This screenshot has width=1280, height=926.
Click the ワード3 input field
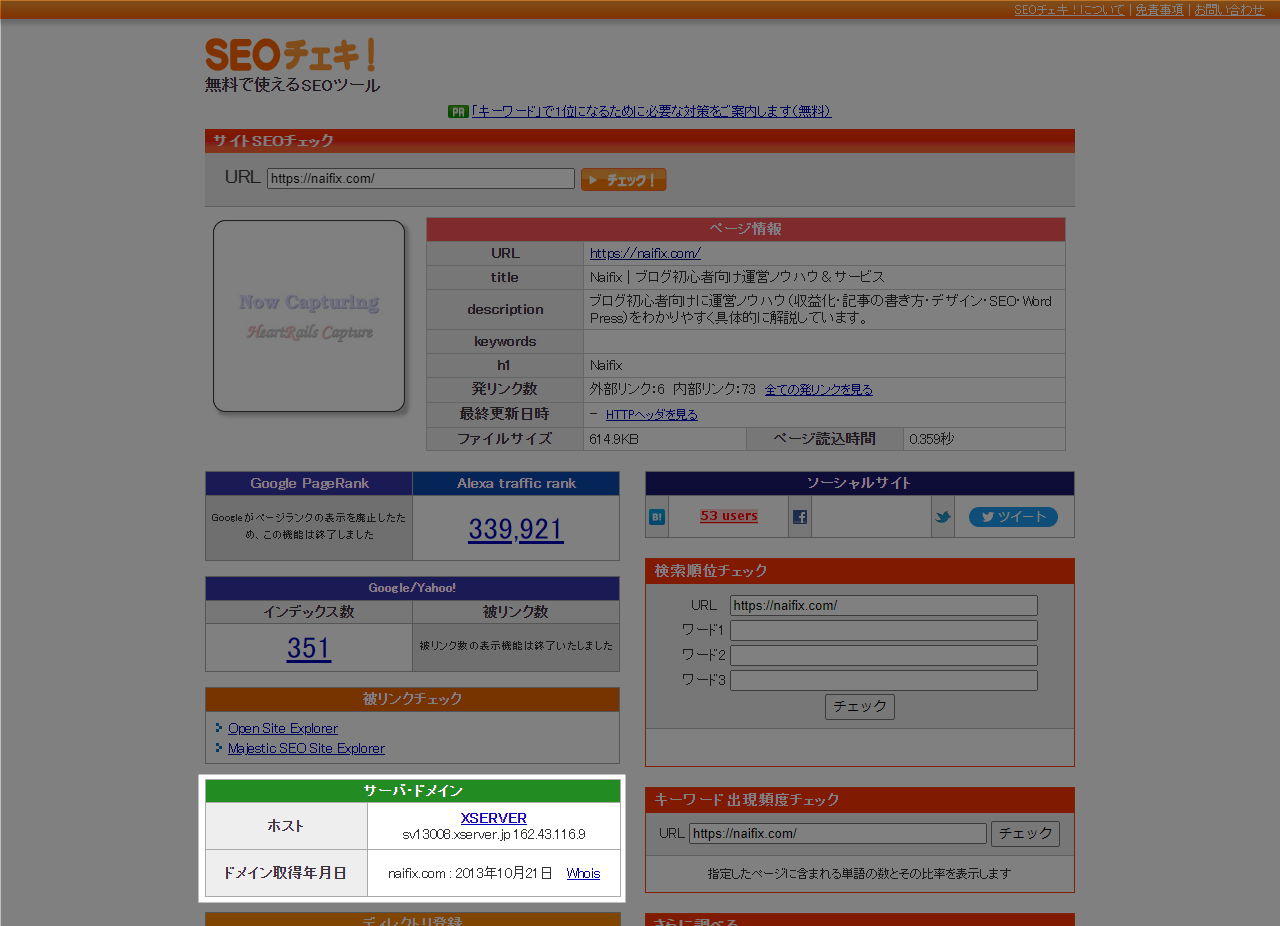[884, 681]
